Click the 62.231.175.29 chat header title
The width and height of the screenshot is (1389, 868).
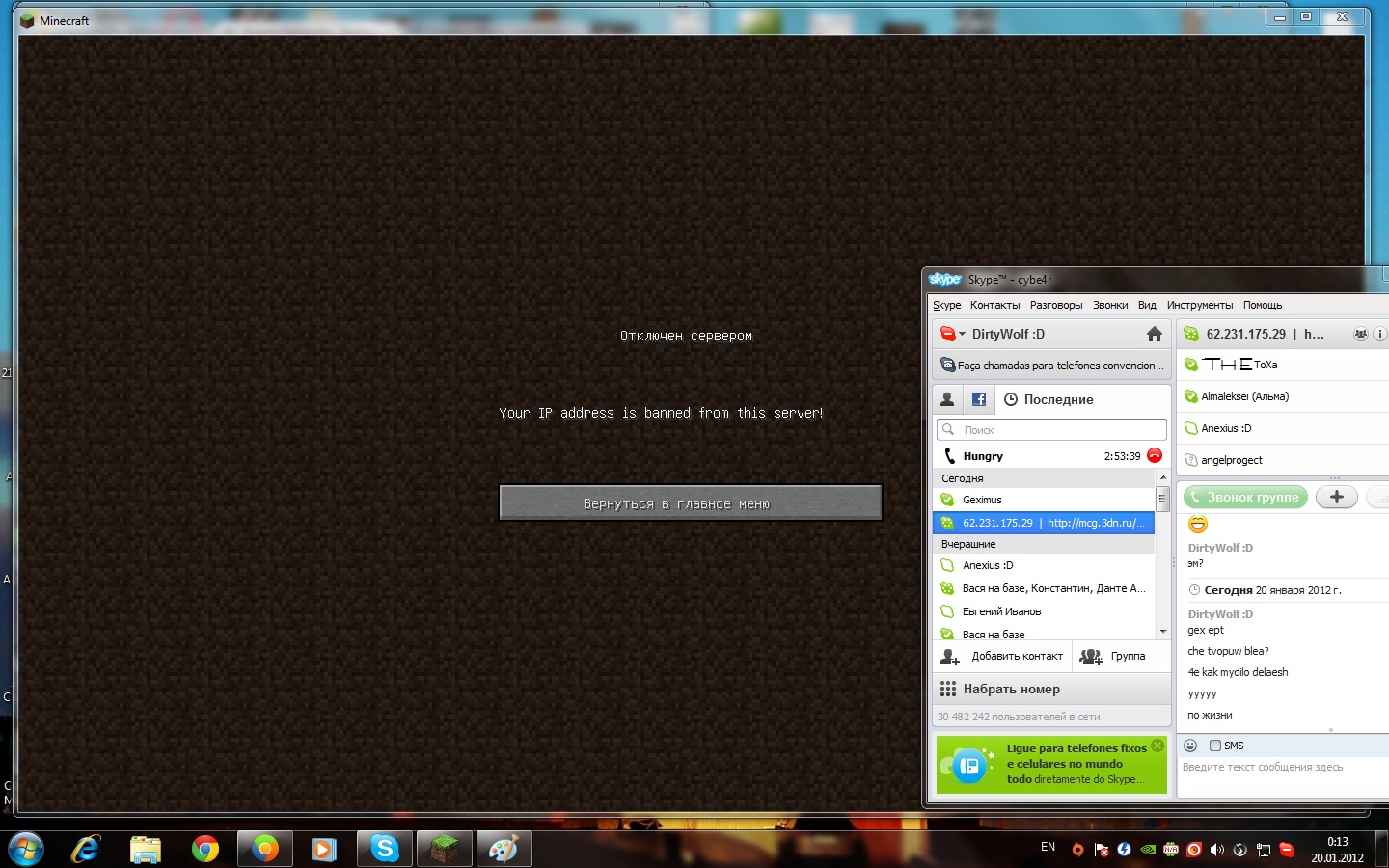click(1265, 334)
